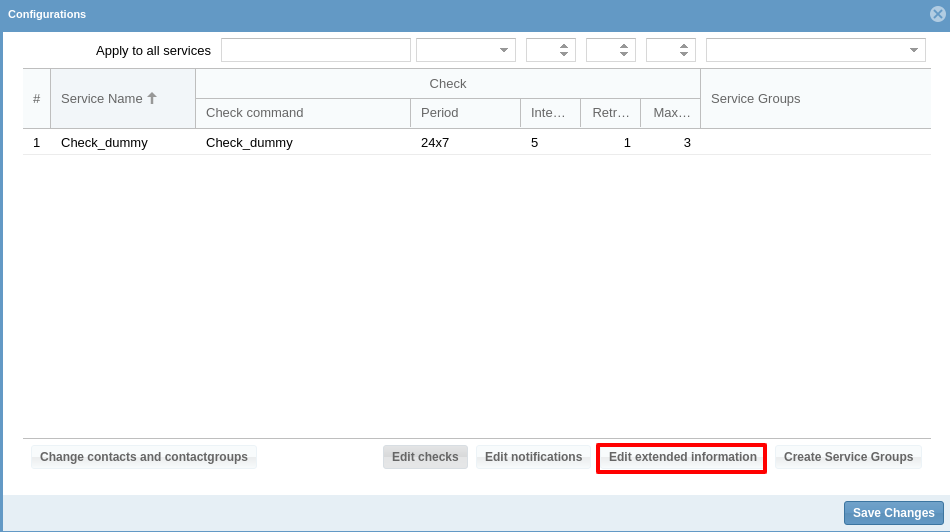Select the Check_dummy service row

click(104, 143)
